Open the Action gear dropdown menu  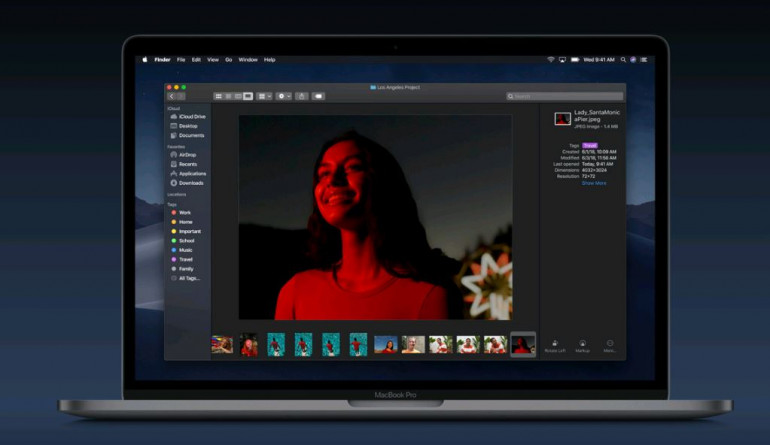284,96
